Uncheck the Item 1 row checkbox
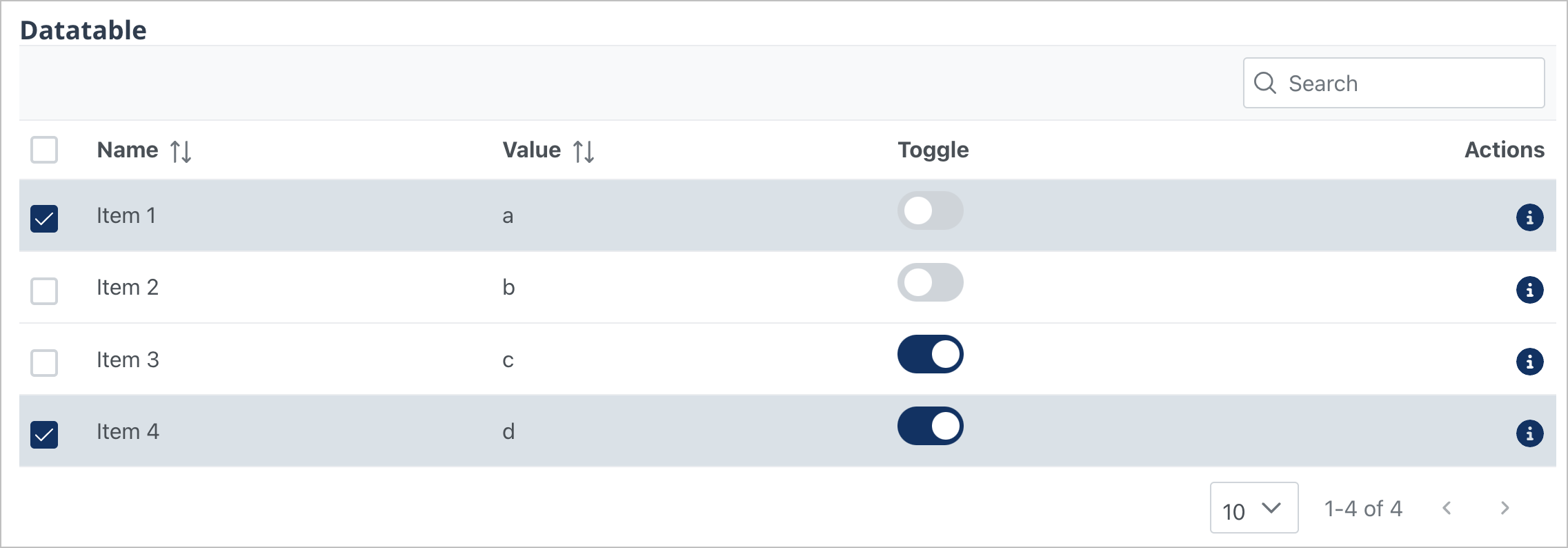Viewport: 1568px width, 548px height. click(x=44, y=220)
